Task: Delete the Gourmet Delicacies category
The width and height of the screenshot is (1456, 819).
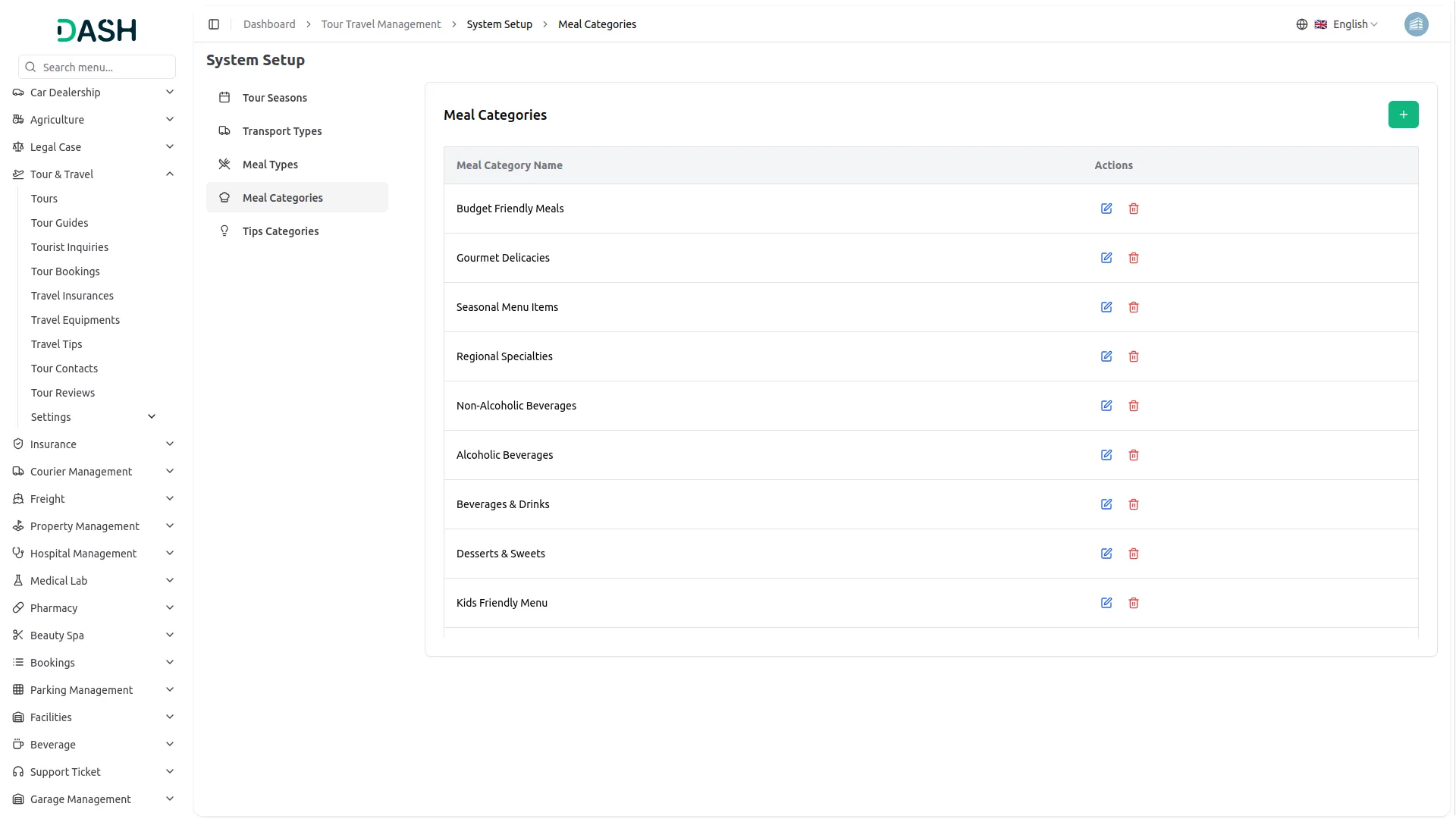Action: click(1134, 258)
